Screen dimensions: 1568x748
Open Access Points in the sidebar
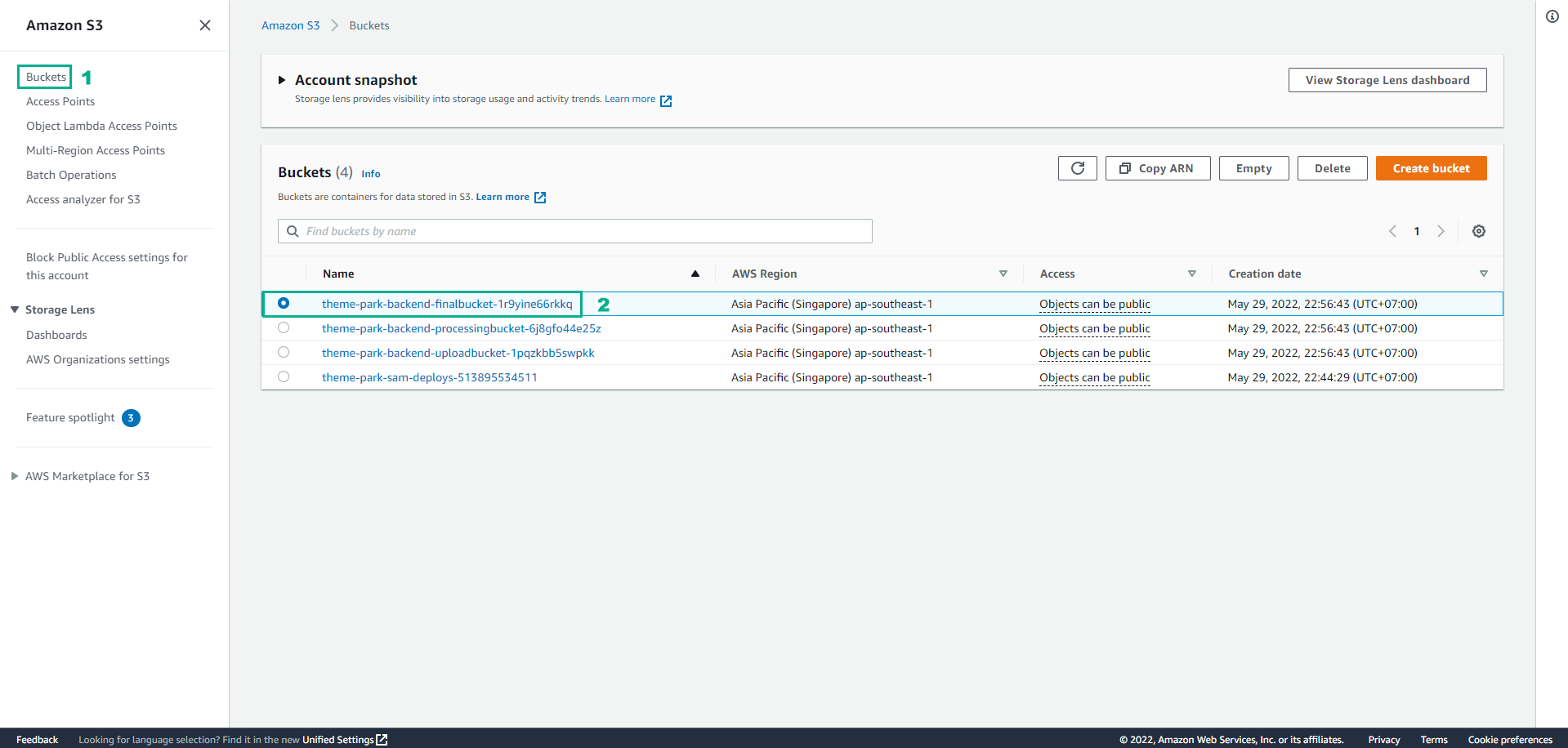pyautogui.click(x=60, y=101)
